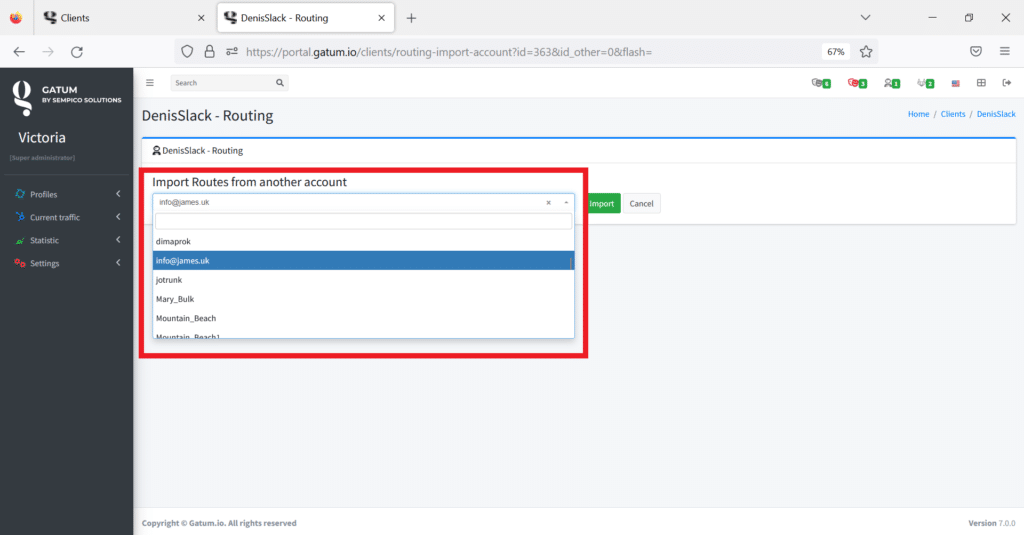This screenshot has width=1024, height=535.
Task: Close the DenisSlack - Routing tab
Action: pyautogui.click(x=381, y=18)
